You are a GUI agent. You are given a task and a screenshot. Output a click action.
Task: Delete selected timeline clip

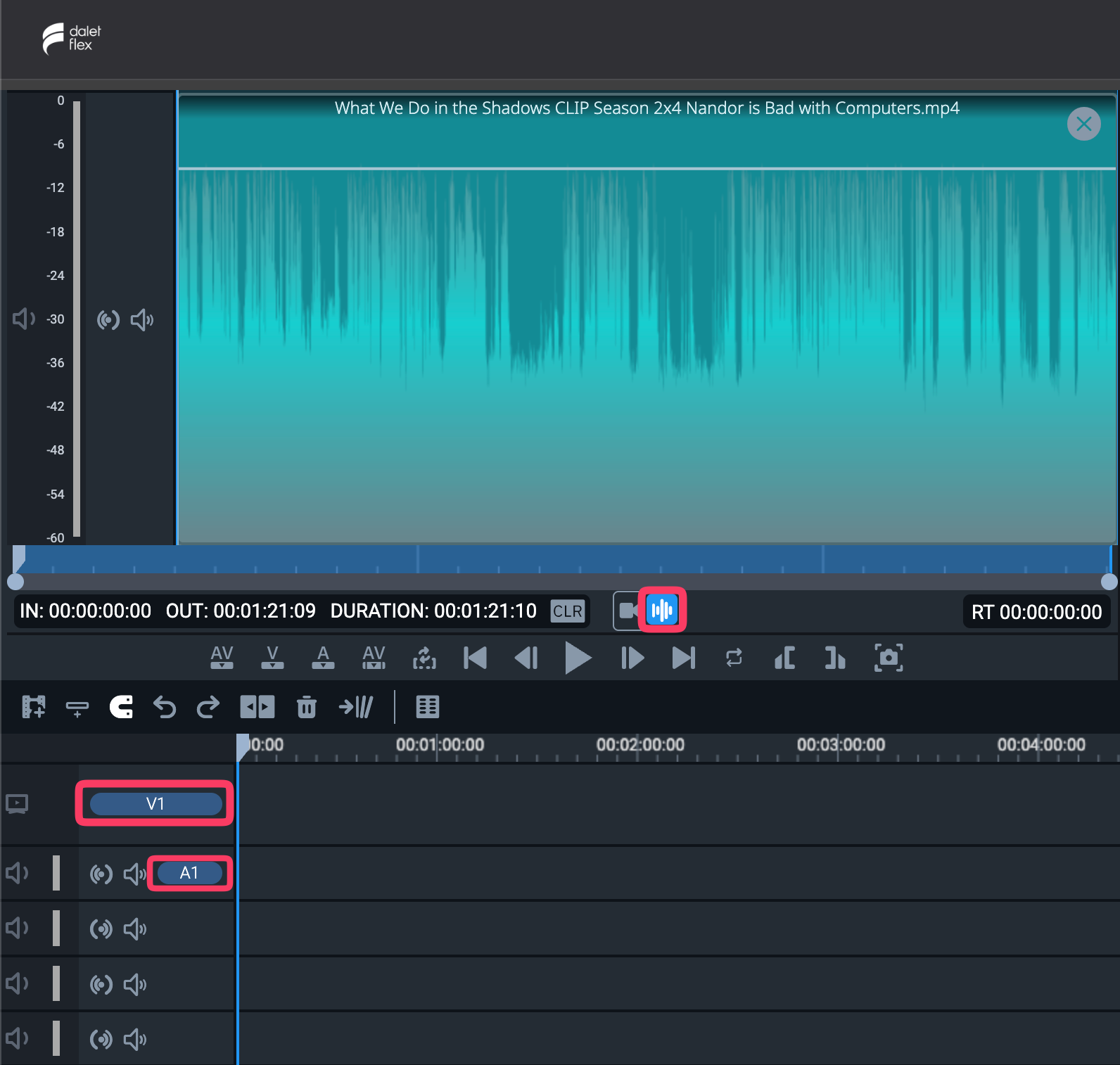coord(306,707)
